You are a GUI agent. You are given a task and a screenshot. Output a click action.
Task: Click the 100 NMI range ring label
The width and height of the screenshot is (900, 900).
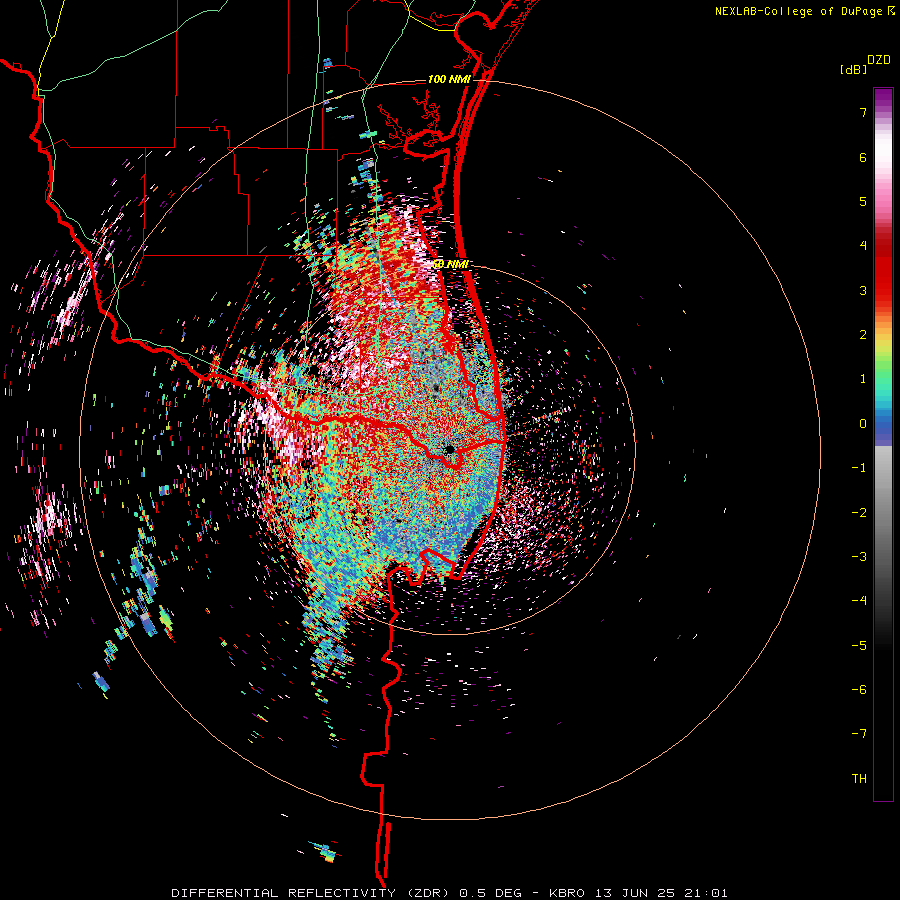[449, 79]
